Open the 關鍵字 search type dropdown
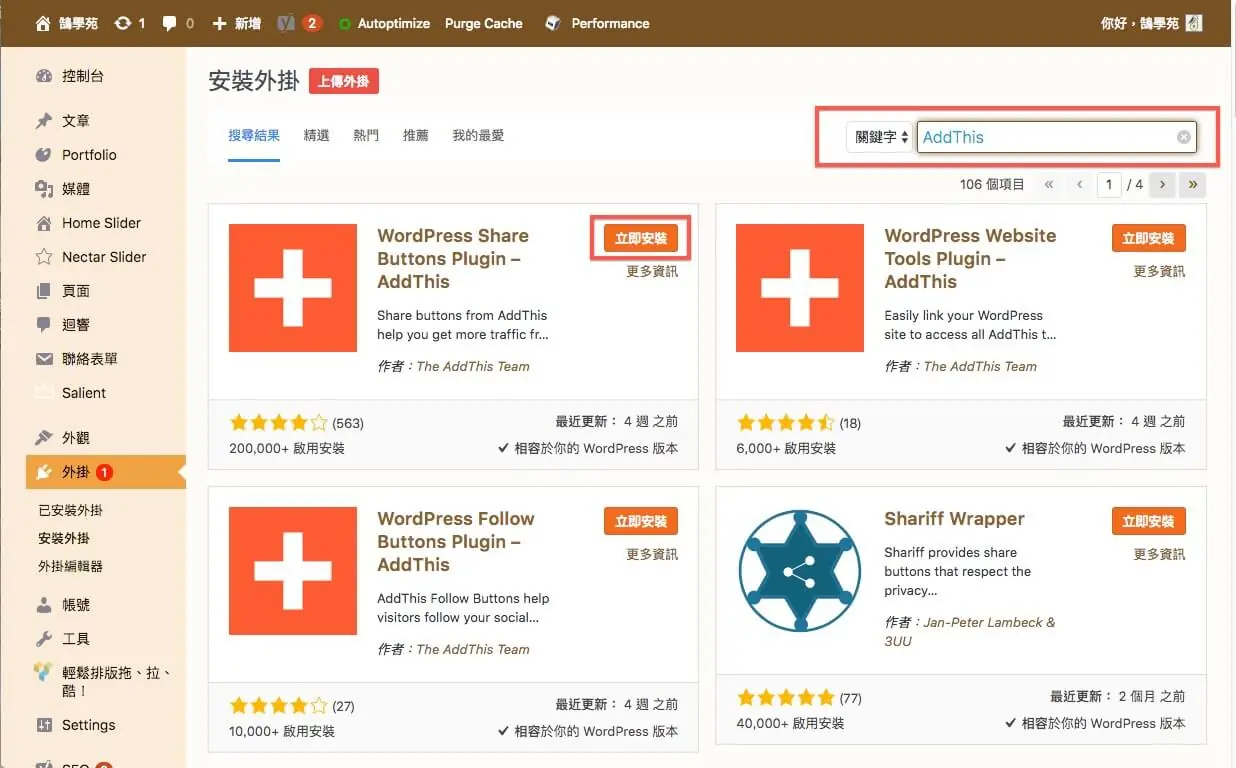The height and width of the screenshot is (768, 1236). [879, 137]
